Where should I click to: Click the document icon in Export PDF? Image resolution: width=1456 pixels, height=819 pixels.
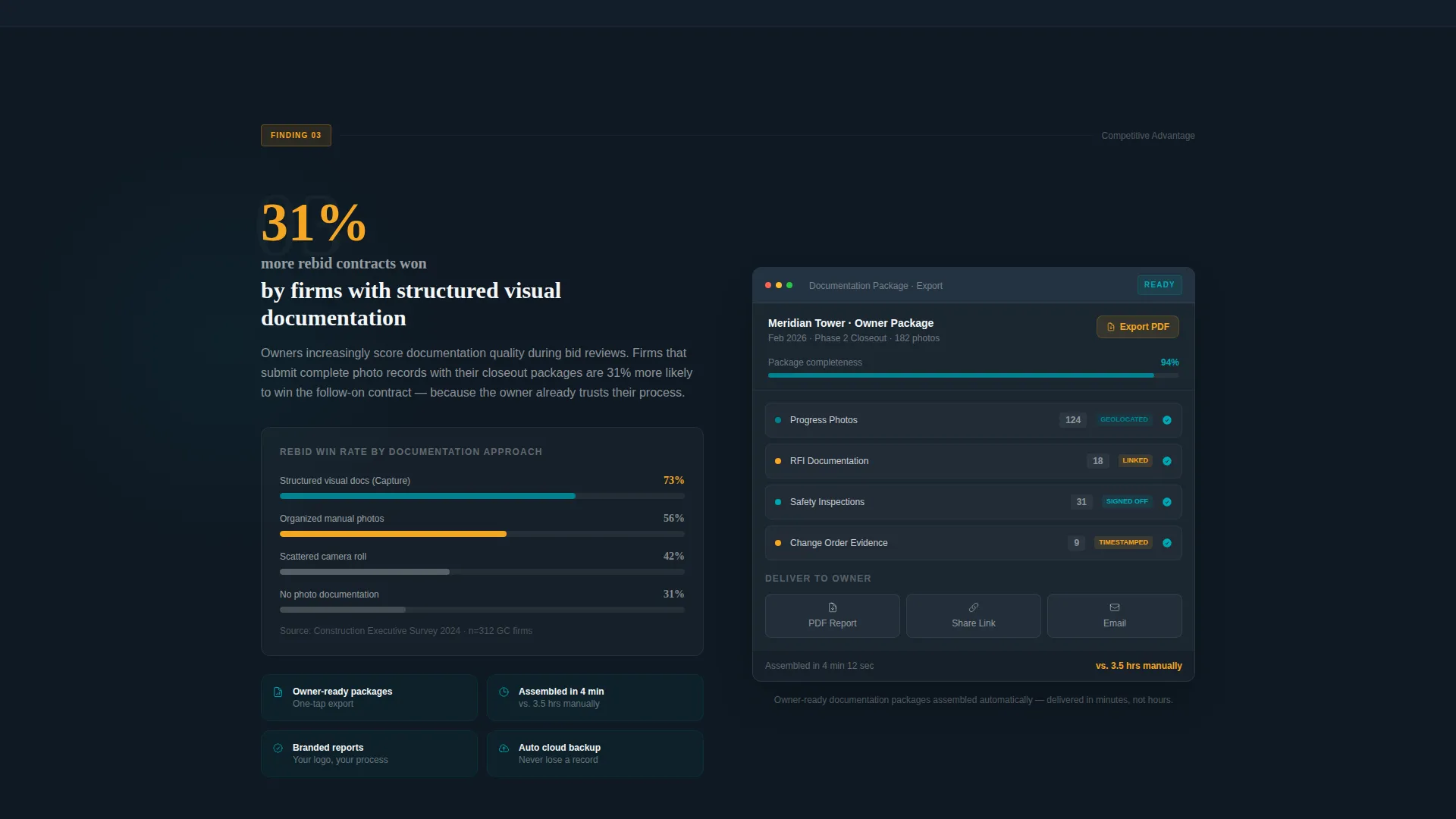[1111, 327]
